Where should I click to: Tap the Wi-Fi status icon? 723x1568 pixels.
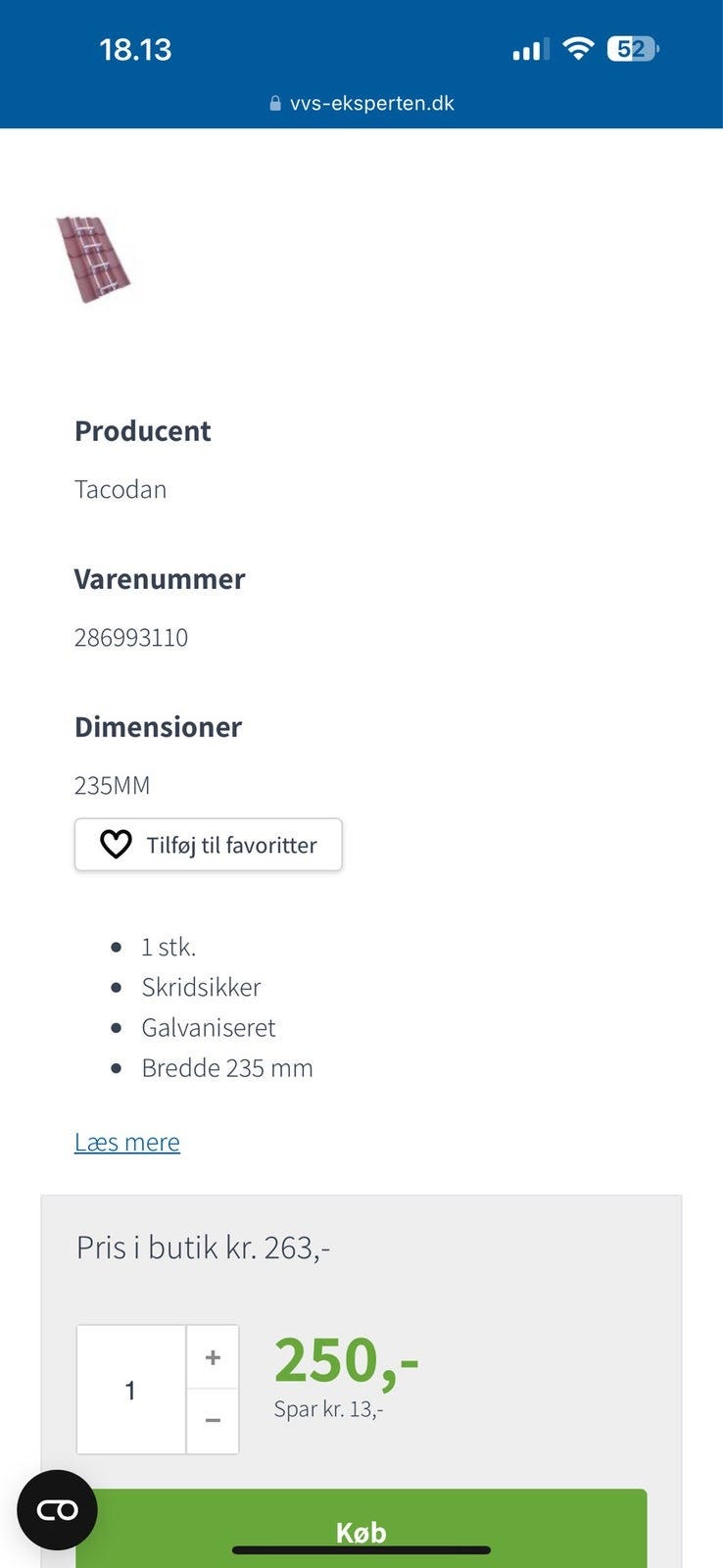[x=579, y=48]
